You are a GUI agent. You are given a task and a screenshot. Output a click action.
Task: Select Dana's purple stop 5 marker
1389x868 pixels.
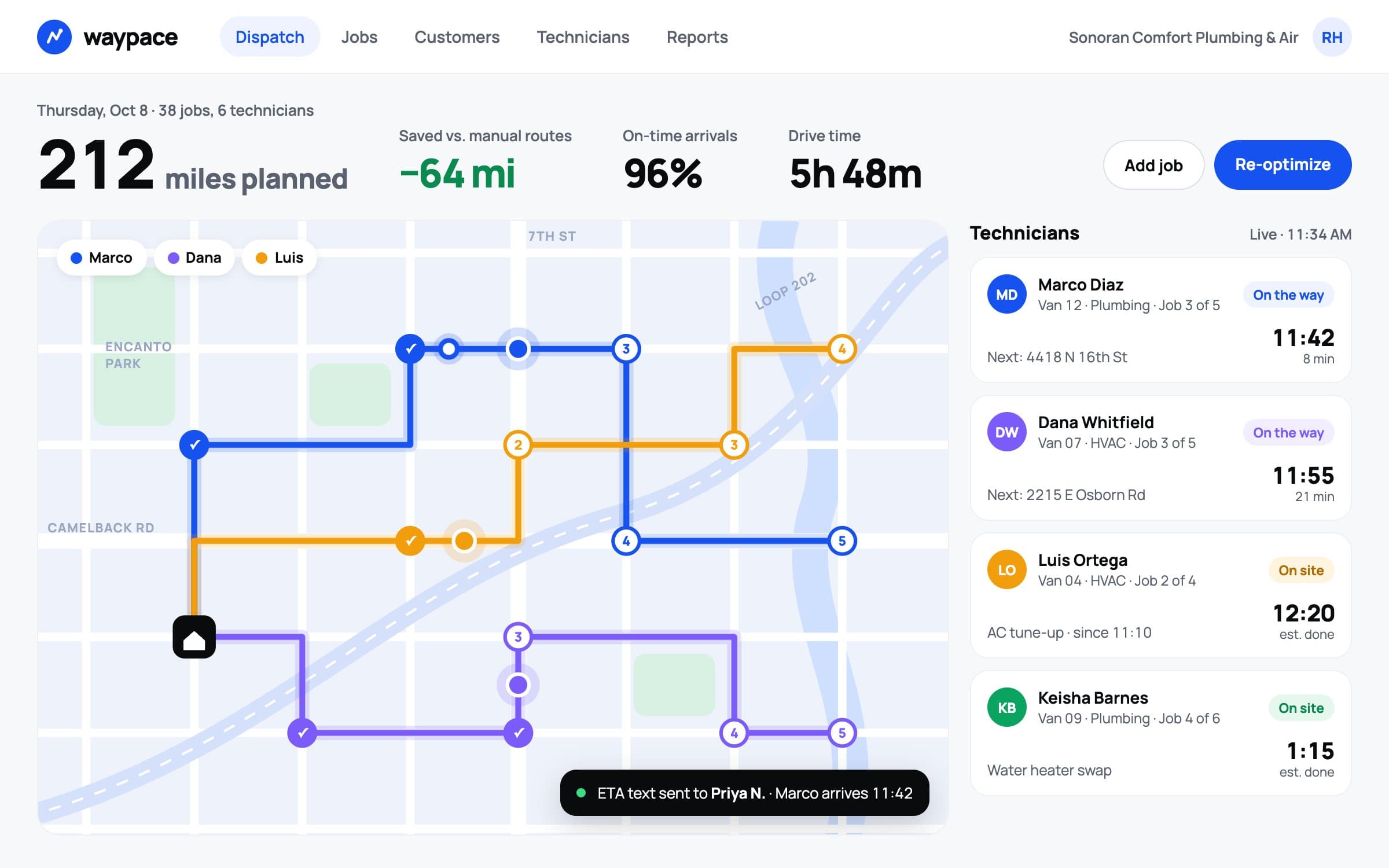[842, 733]
